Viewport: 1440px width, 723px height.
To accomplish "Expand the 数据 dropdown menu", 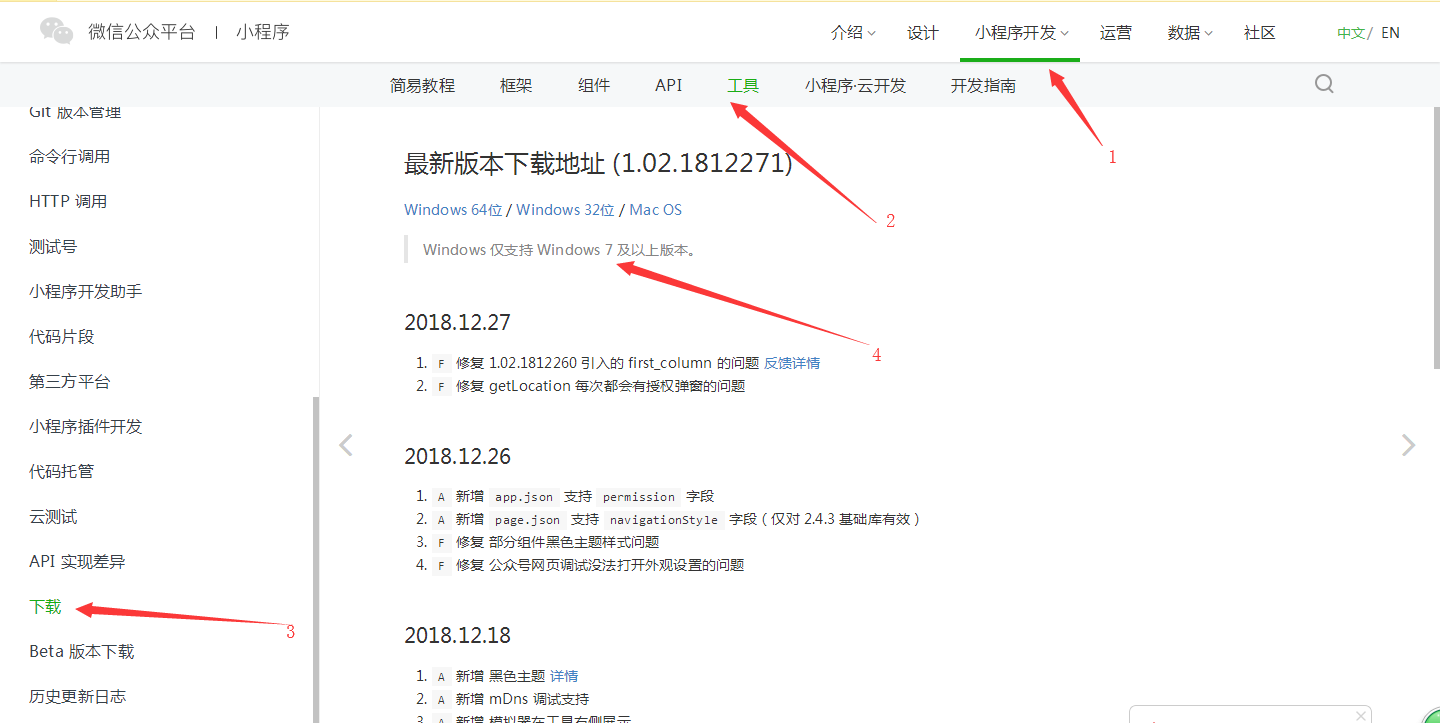I will point(1188,32).
